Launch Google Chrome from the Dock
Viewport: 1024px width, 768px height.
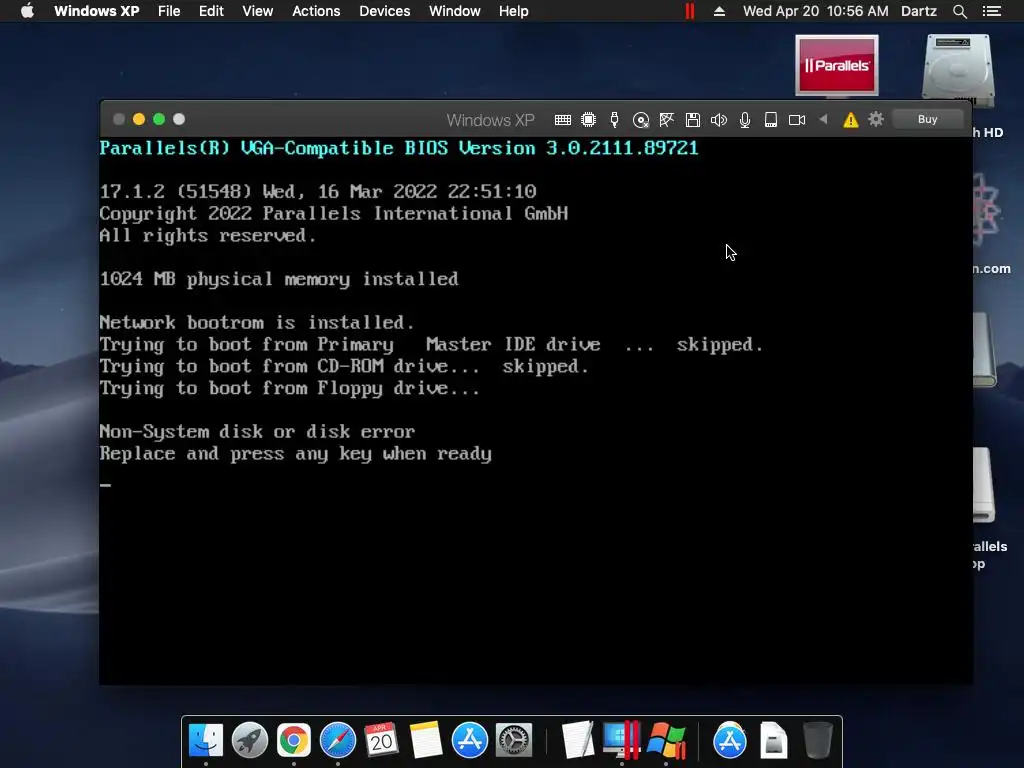(x=294, y=740)
